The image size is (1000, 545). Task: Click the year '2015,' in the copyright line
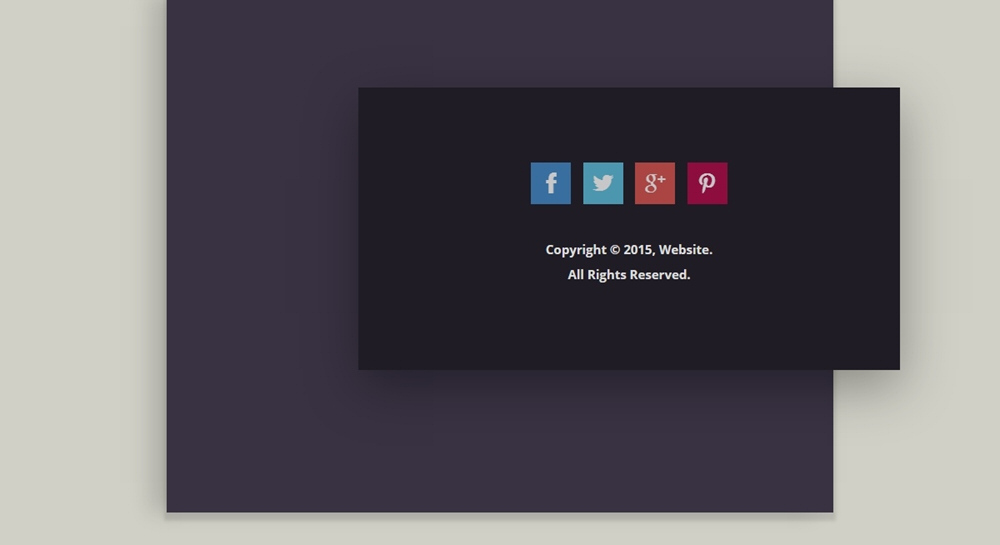[x=639, y=250]
